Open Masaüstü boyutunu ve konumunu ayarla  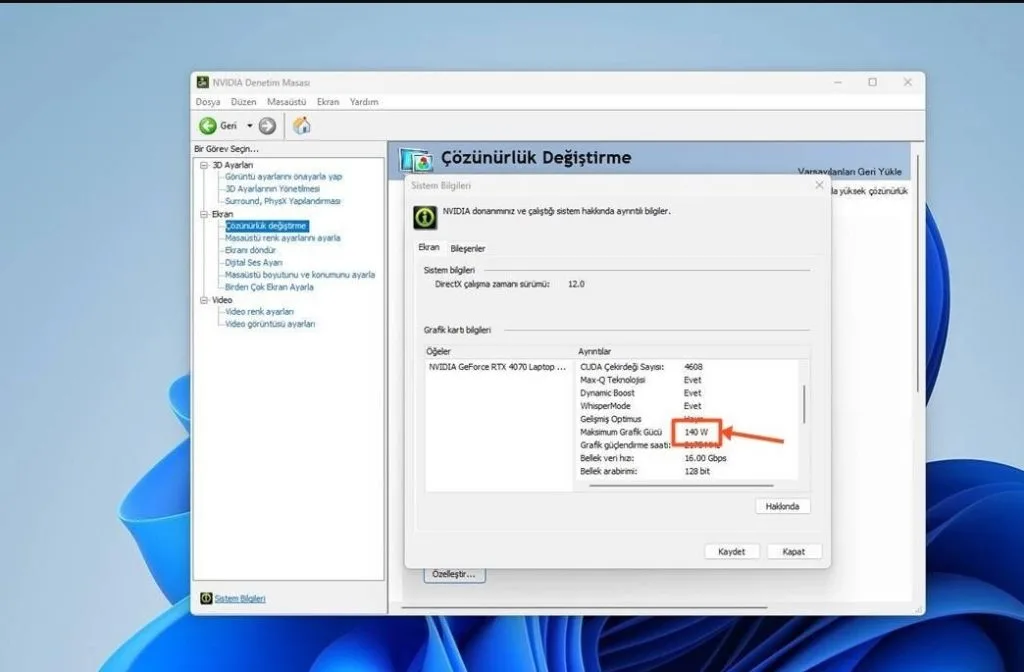click(300, 275)
